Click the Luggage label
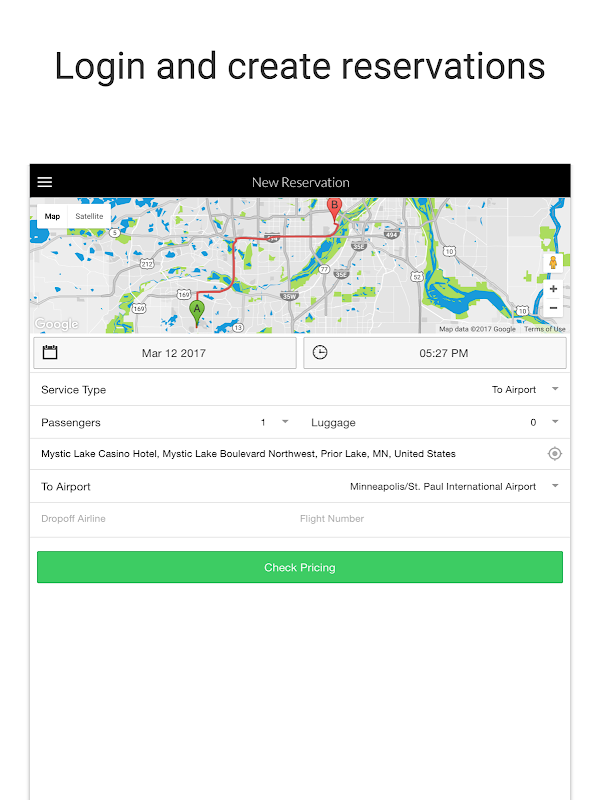This screenshot has height=800, width=600. point(333,422)
